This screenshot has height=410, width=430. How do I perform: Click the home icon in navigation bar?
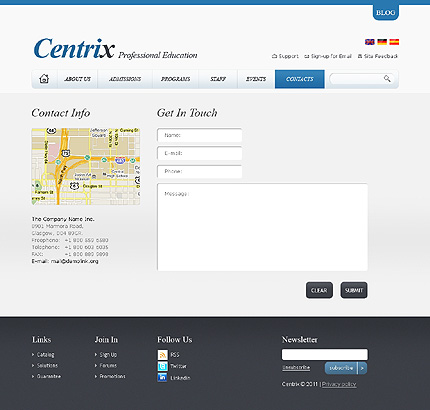pyautogui.click(x=44, y=79)
